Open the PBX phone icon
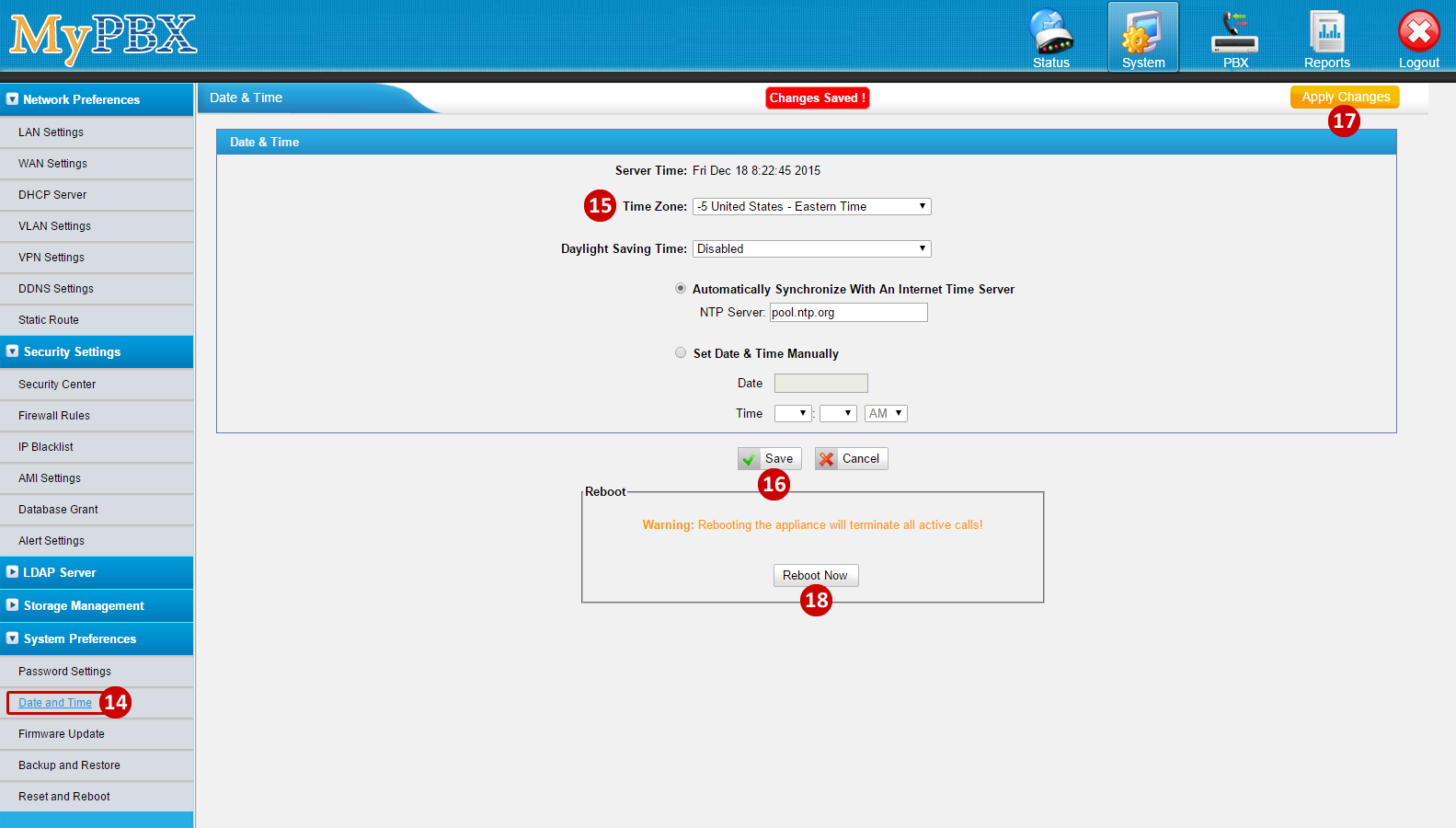 click(x=1234, y=37)
